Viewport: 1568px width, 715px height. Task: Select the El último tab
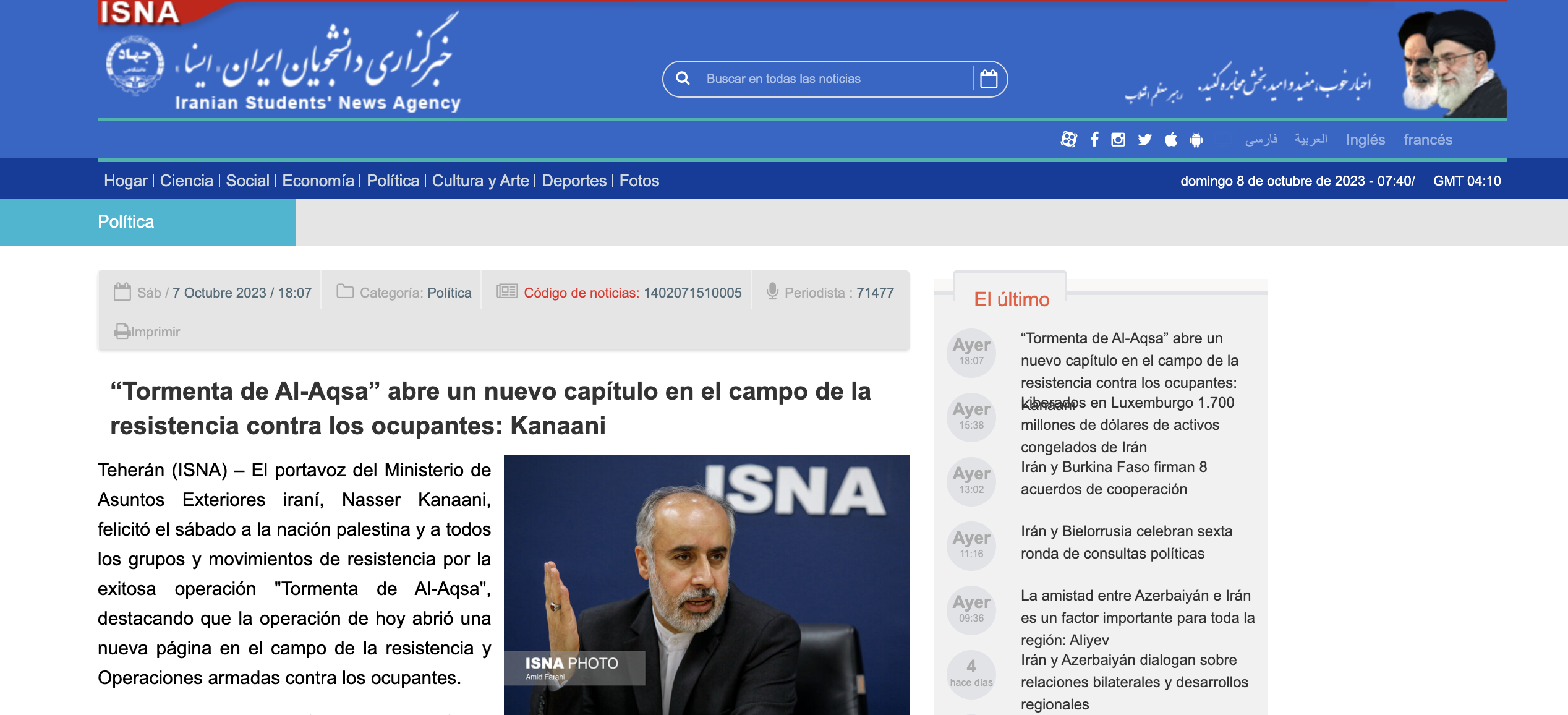(x=1011, y=299)
